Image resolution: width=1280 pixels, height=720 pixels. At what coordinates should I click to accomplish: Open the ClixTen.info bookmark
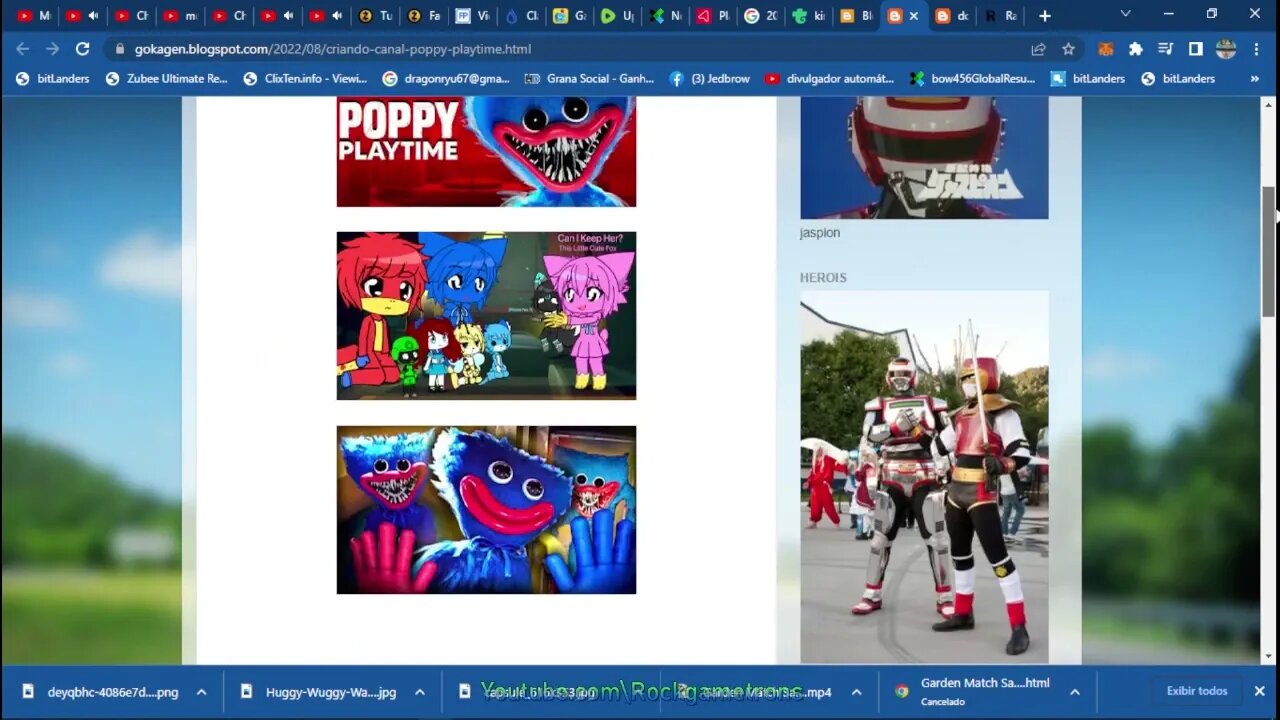305,78
